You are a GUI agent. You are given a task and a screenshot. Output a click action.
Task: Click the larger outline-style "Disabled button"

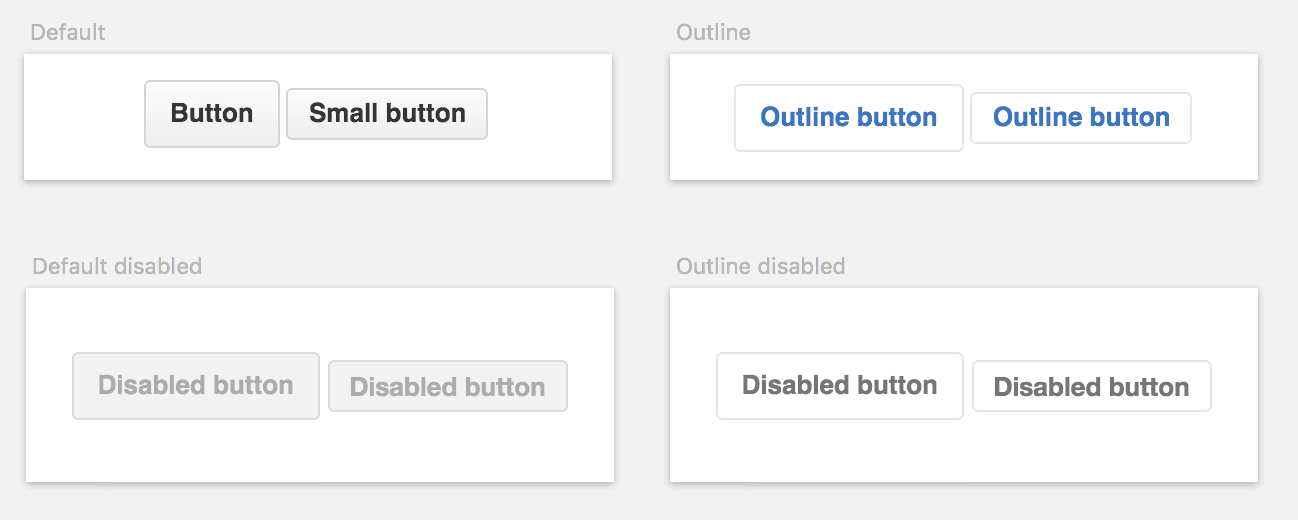[x=839, y=386]
